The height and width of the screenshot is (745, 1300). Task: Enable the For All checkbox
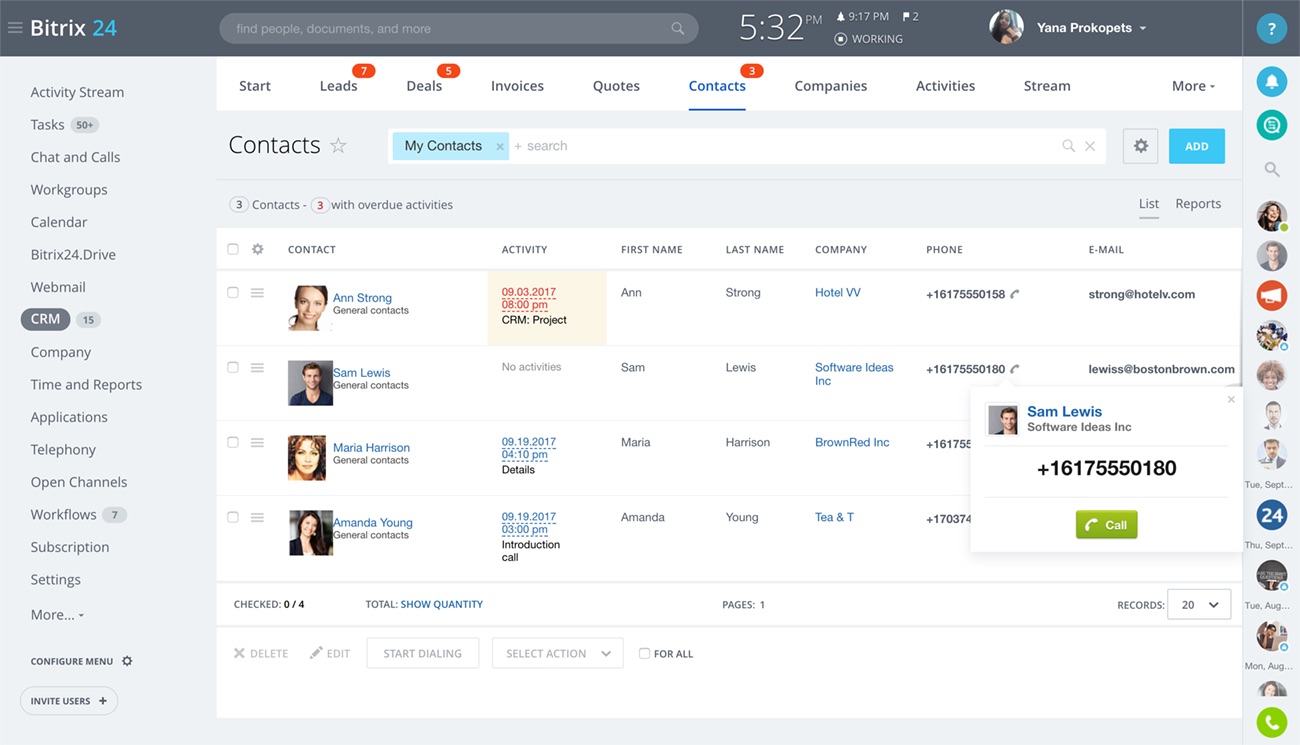point(644,653)
